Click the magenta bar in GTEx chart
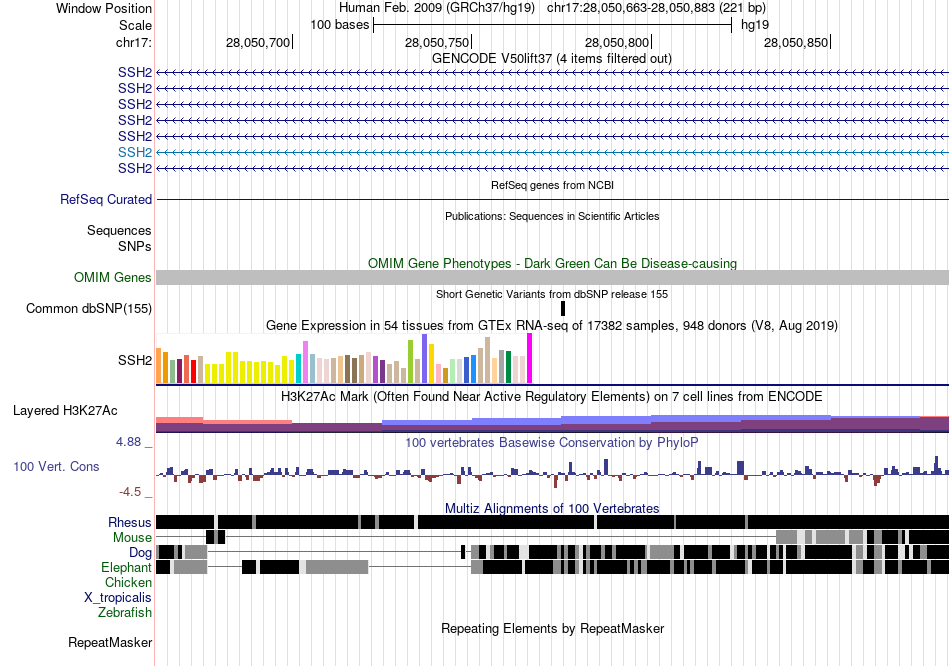The width and height of the screenshot is (950, 666). click(x=530, y=358)
